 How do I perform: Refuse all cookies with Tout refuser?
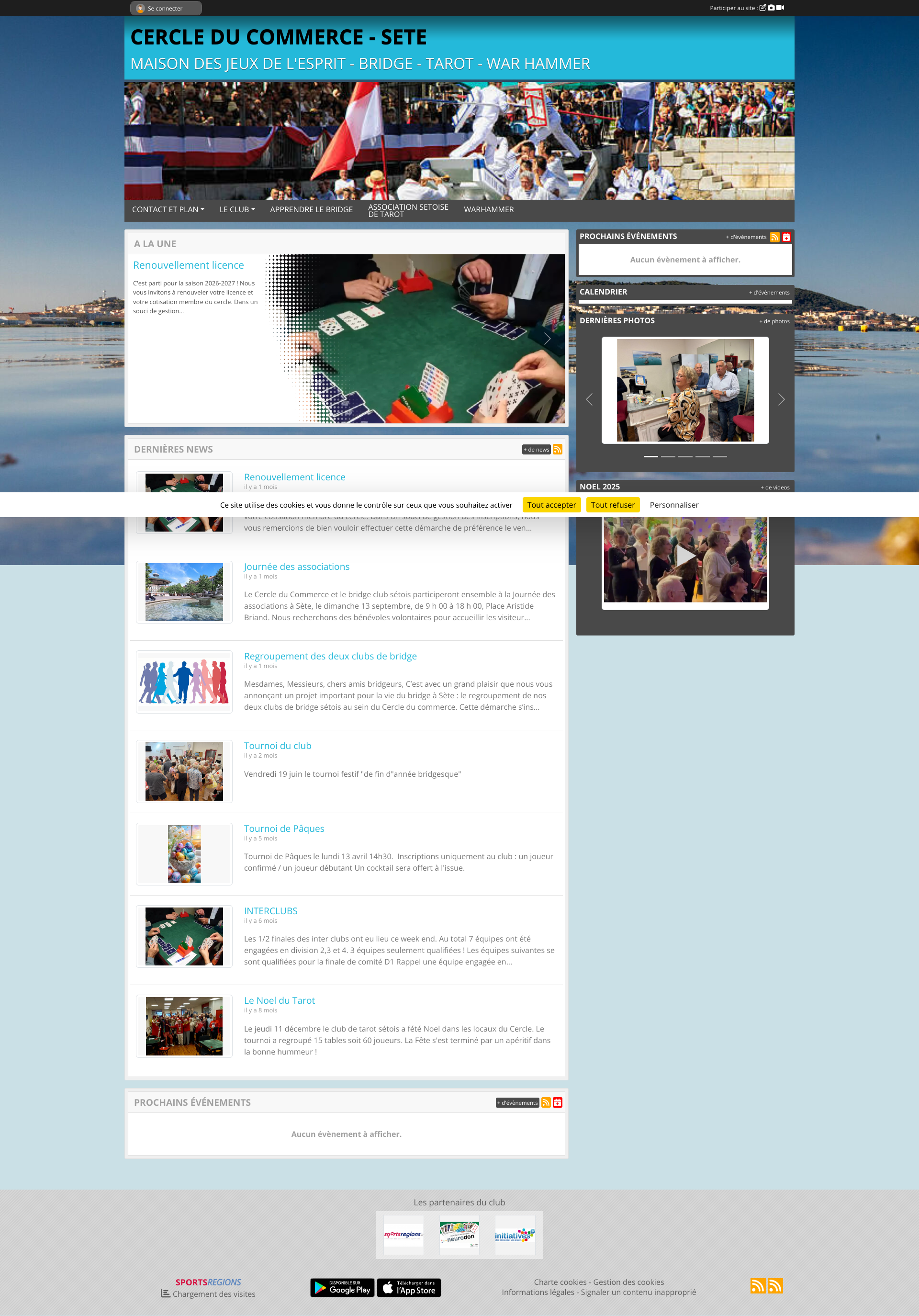613,505
